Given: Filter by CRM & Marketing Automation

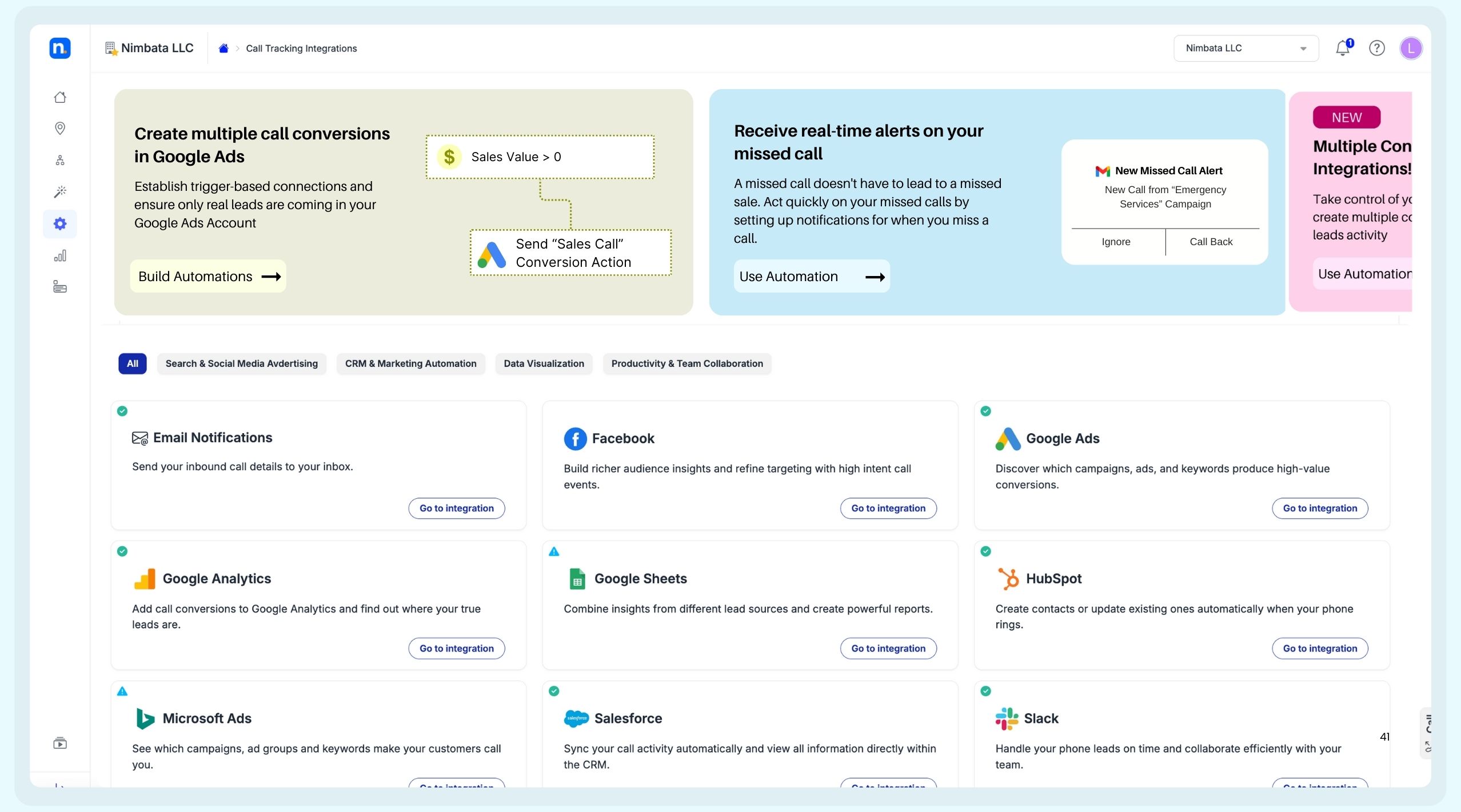Looking at the screenshot, I should click(x=410, y=363).
